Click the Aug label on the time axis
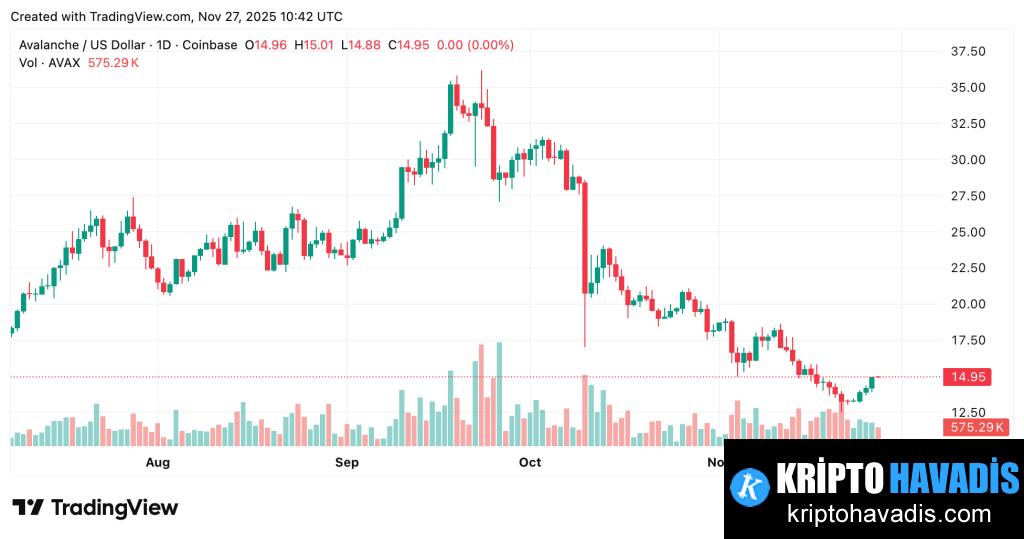Viewport: 1024px width, 539px height. point(157,462)
